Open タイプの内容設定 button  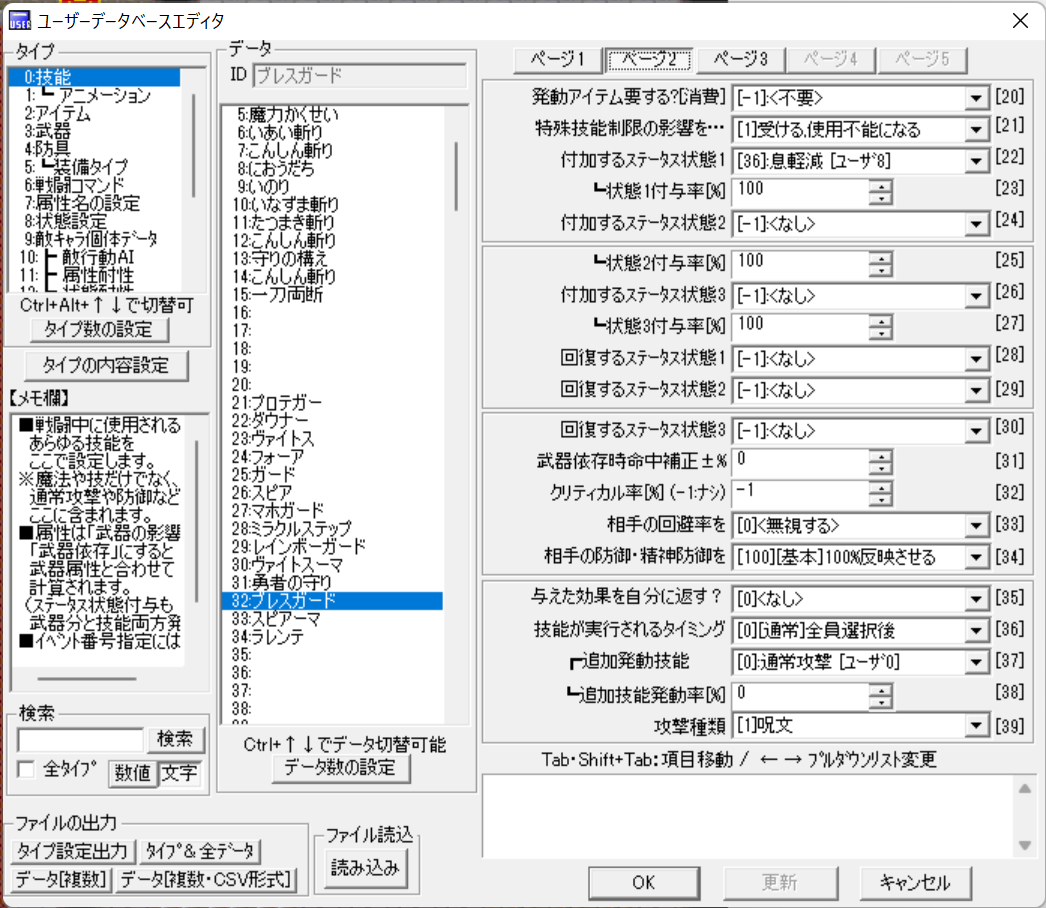click(106, 366)
